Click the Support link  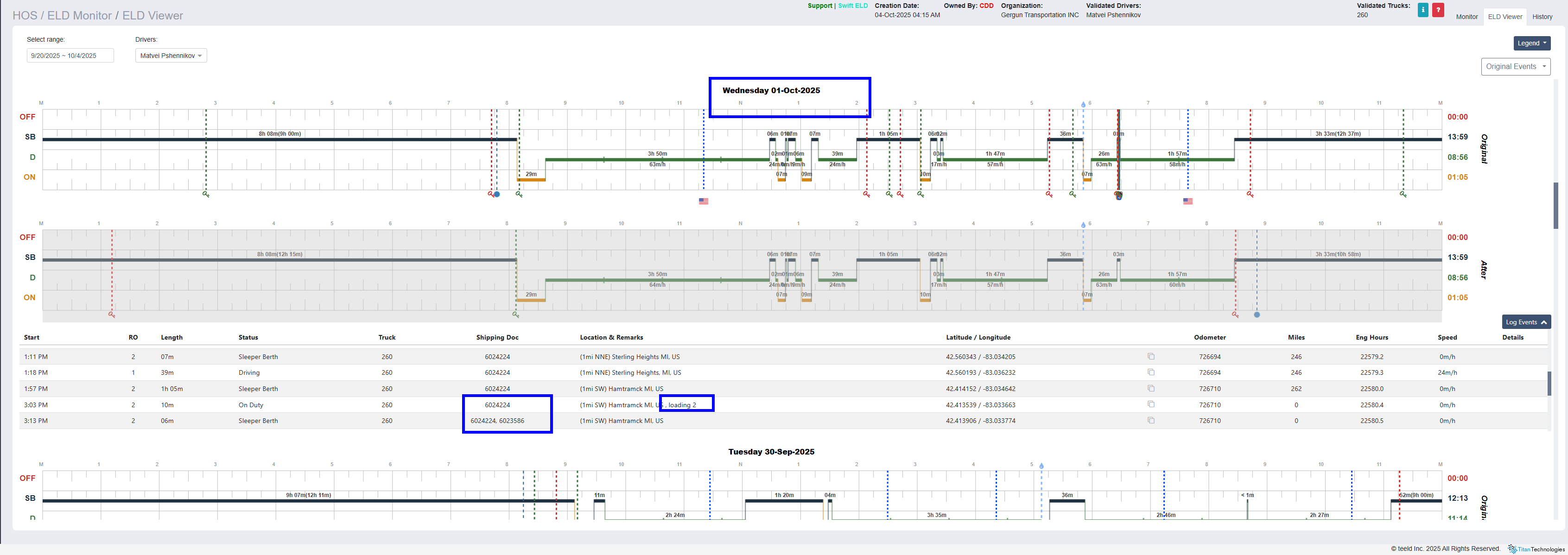(819, 6)
